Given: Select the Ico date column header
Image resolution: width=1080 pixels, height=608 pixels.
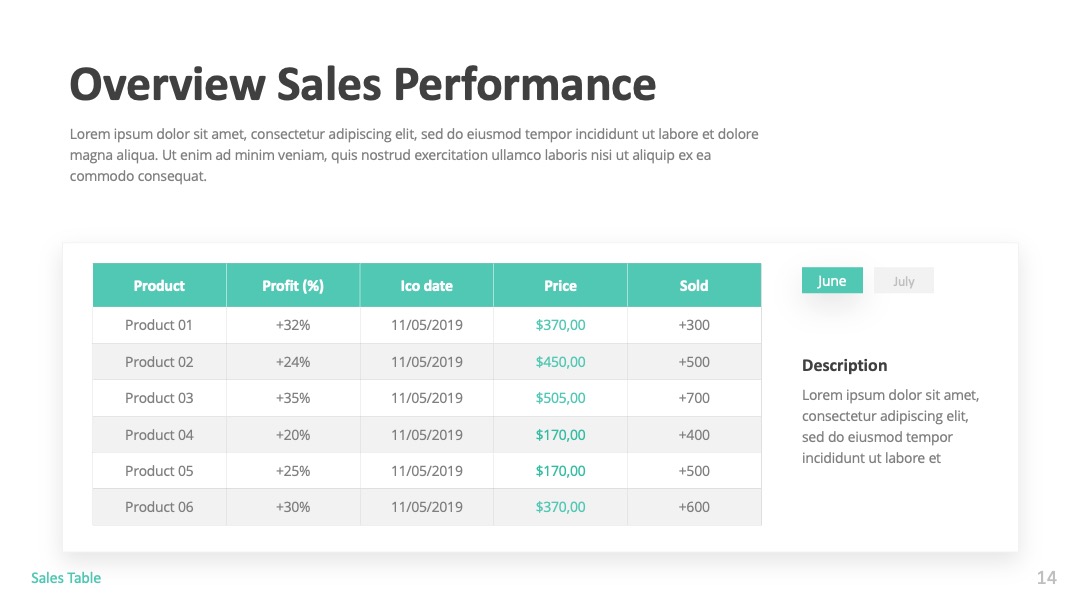Looking at the screenshot, I should coord(426,285).
